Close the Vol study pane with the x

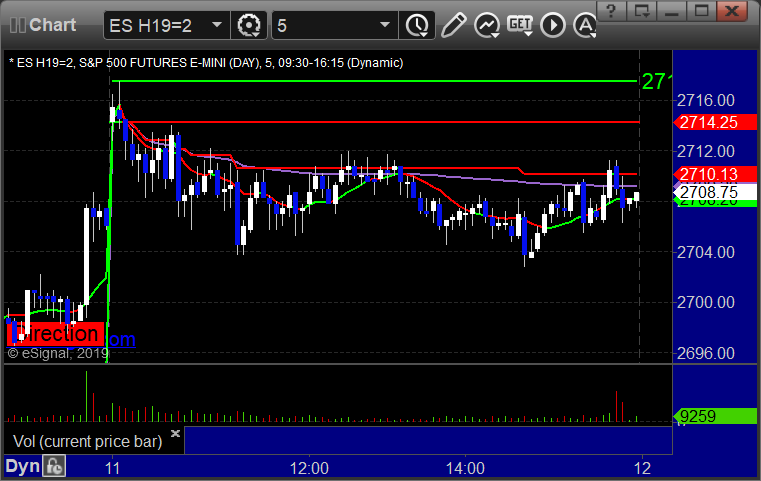click(175, 433)
